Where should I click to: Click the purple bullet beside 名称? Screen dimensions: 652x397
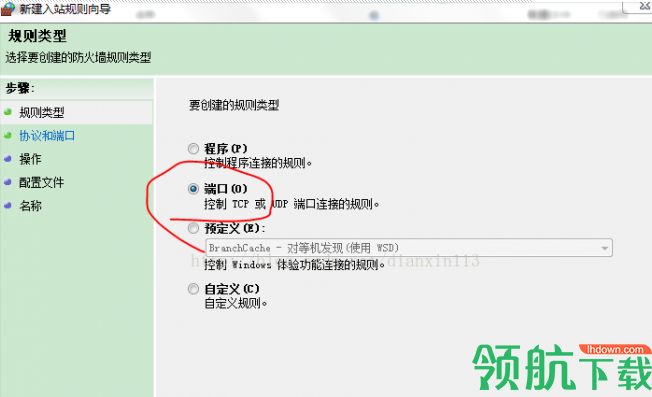[x=7, y=205]
